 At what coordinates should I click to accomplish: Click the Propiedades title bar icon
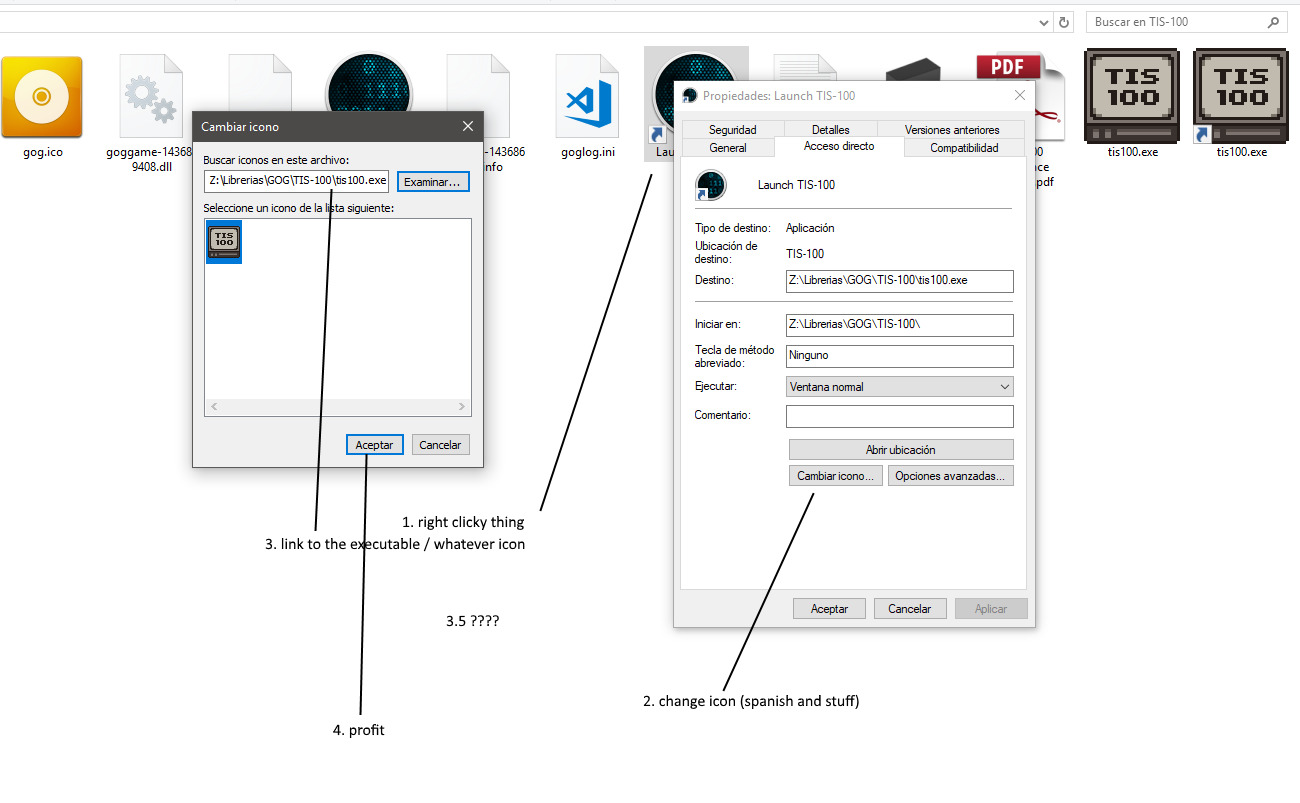[x=689, y=96]
